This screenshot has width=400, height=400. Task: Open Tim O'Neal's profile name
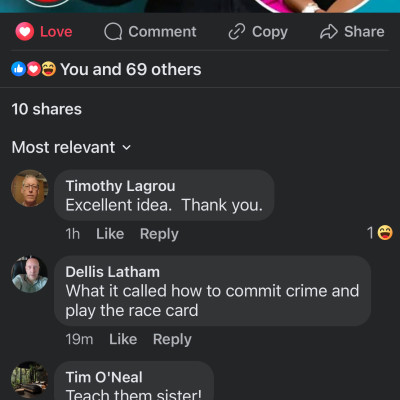(104, 377)
